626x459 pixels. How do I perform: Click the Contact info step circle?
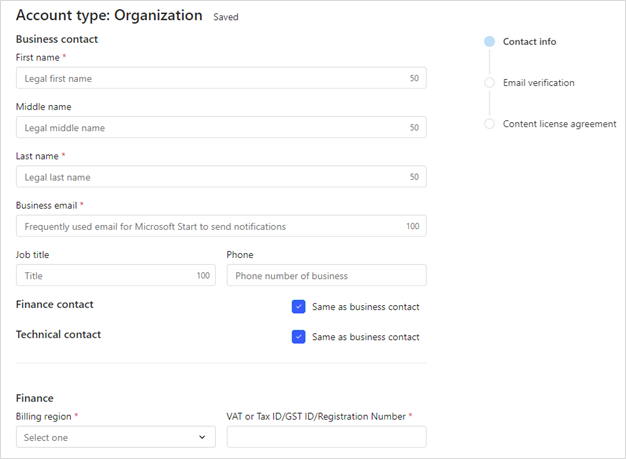(x=489, y=42)
